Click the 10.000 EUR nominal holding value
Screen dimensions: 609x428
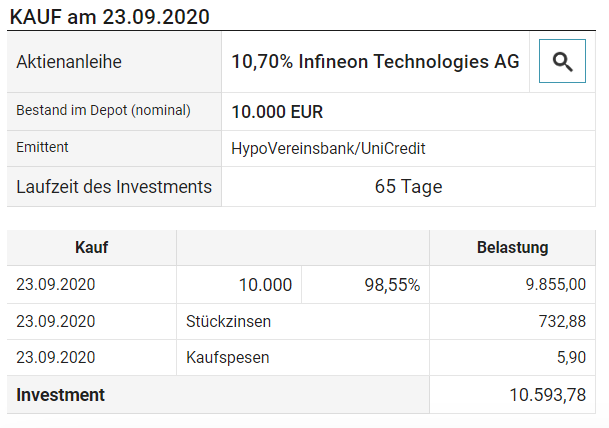pyautogui.click(x=277, y=112)
